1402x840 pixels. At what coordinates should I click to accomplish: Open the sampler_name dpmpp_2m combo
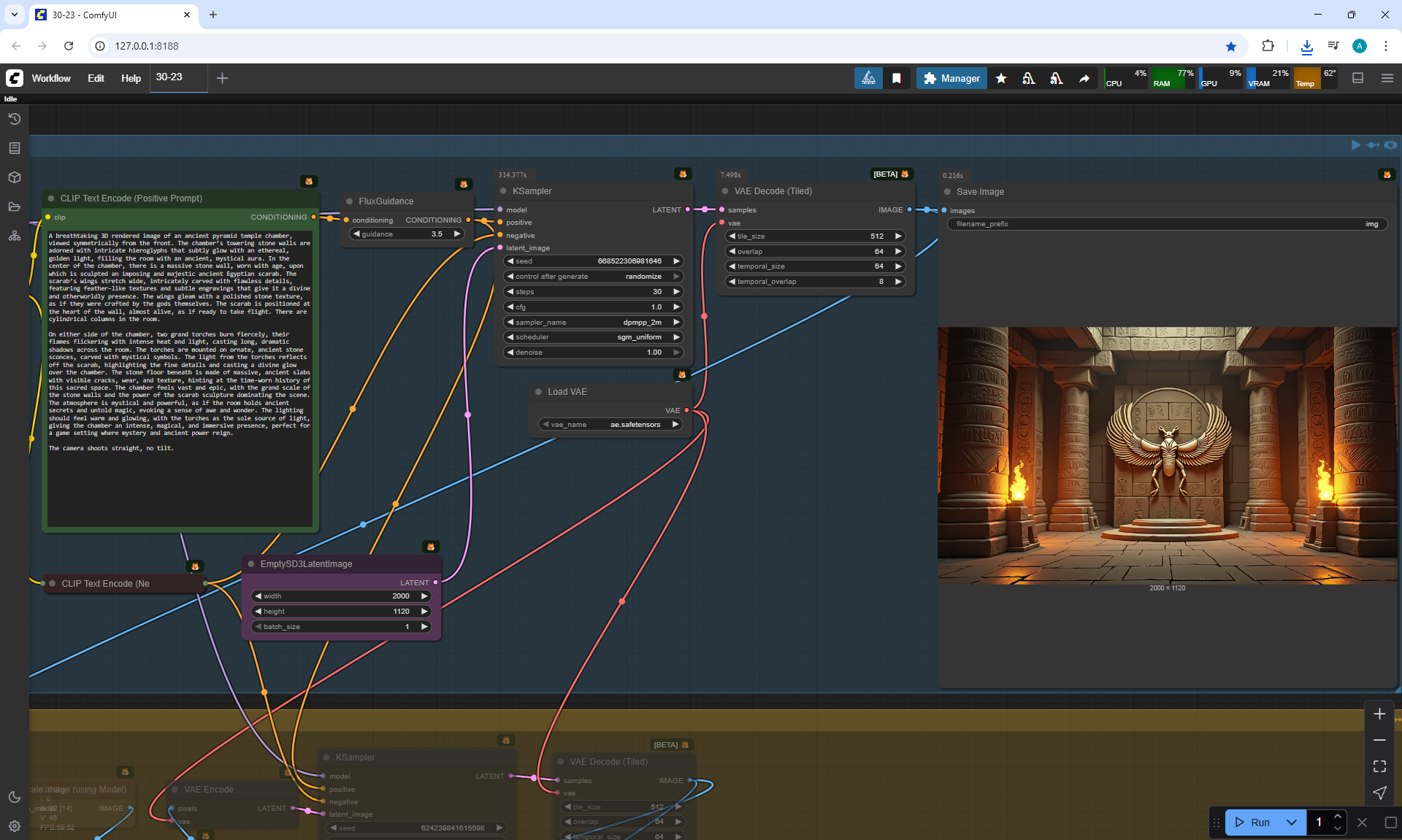pyautogui.click(x=593, y=322)
